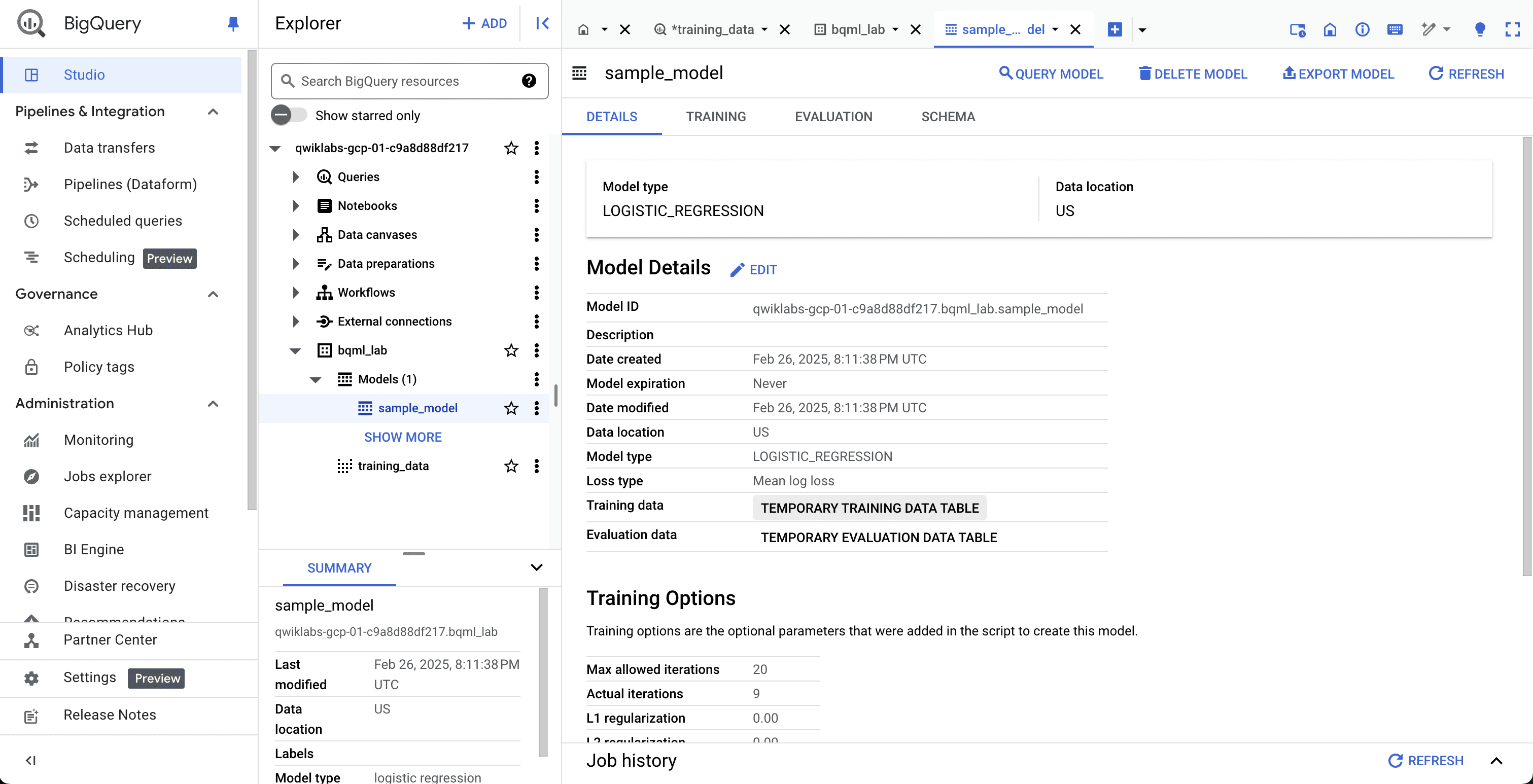This screenshot has height=784, width=1533.
Task: Open Disaster recovery page
Action: click(x=119, y=586)
